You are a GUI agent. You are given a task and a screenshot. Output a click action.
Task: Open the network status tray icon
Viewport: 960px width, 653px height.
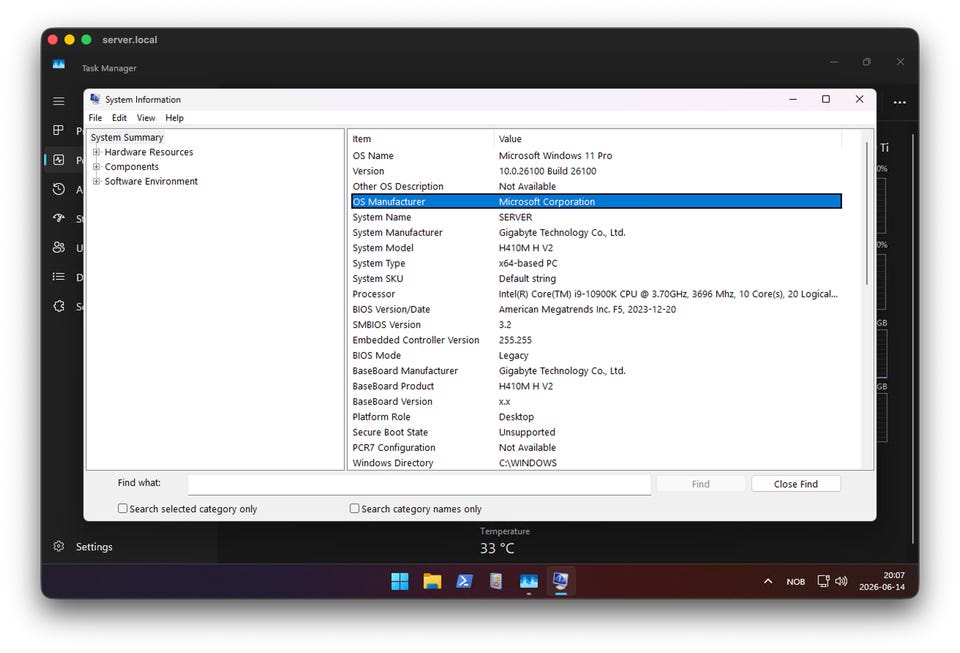click(x=823, y=581)
